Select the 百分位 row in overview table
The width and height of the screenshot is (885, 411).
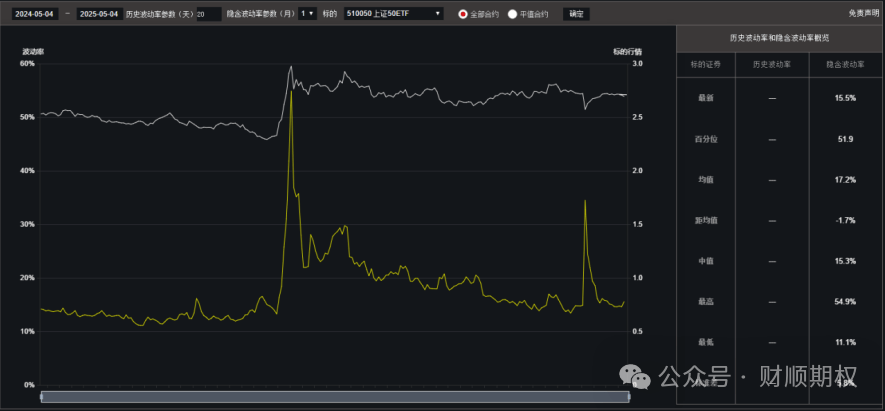pos(706,138)
